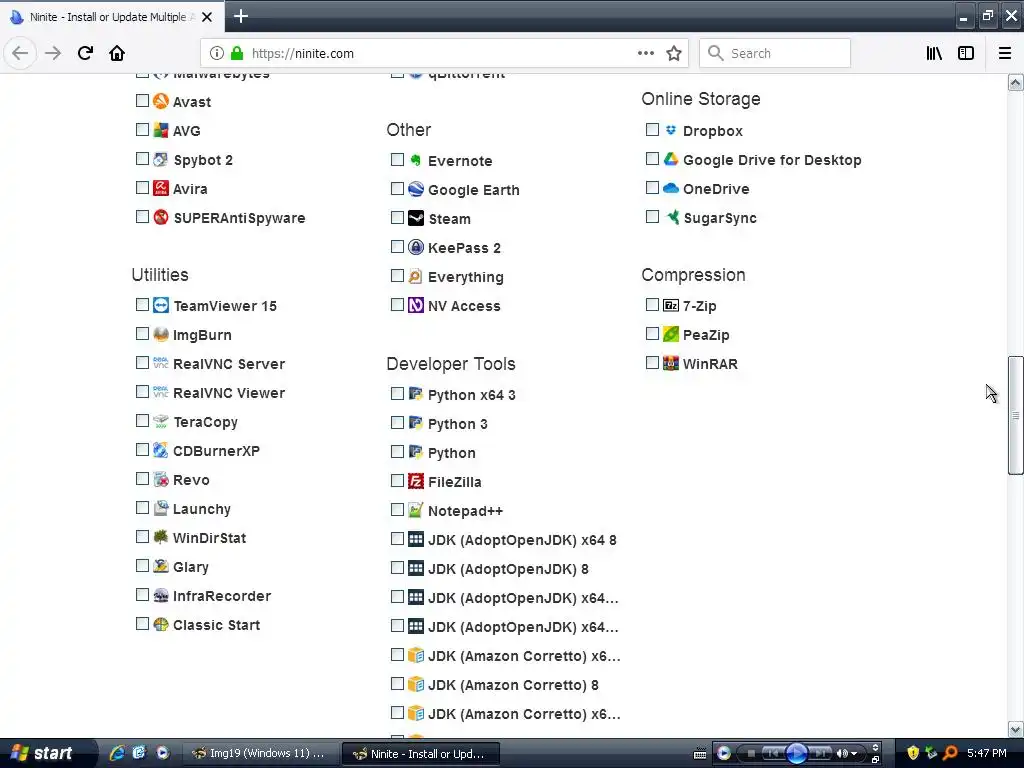Image resolution: width=1024 pixels, height=768 pixels.
Task: Open the Windows Start menu
Action: (47, 754)
